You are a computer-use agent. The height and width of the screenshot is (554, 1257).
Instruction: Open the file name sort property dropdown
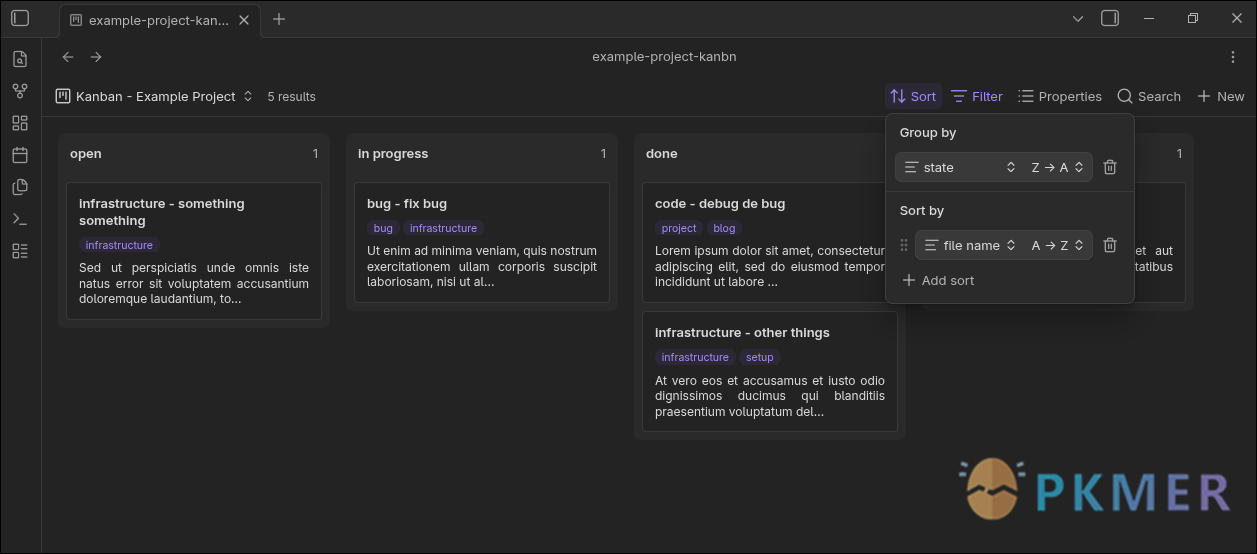[x=970, y=245]
